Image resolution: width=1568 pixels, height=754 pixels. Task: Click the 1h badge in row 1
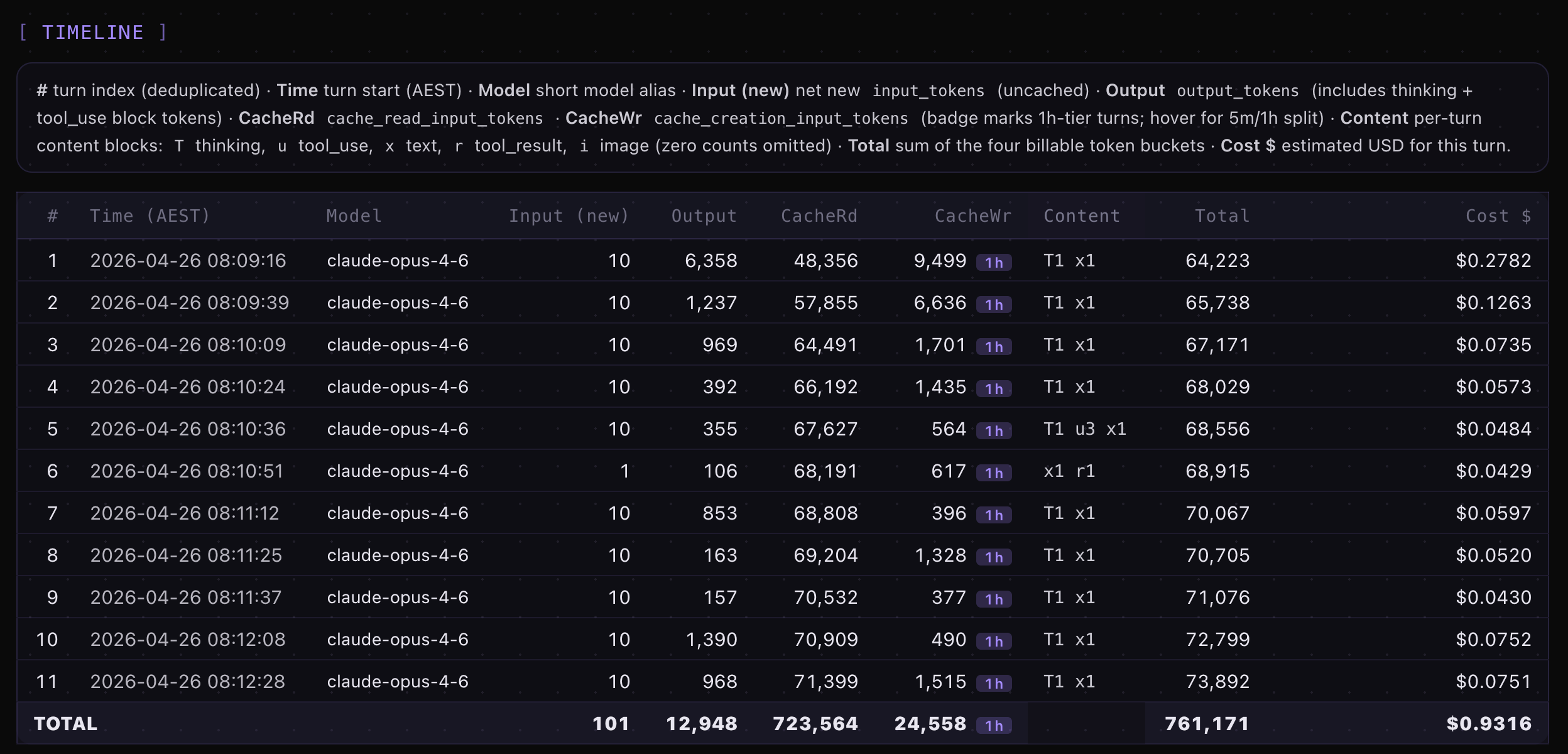click(x=993, y=263)
